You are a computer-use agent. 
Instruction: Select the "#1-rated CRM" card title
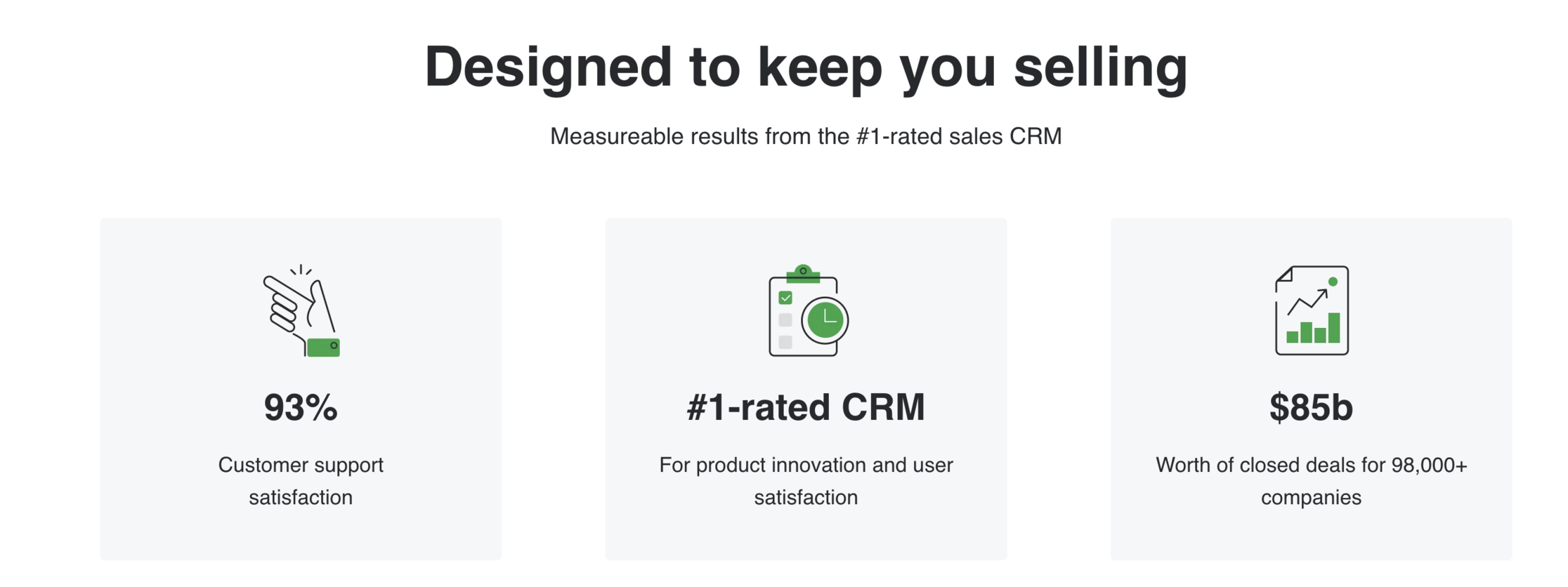tap(806, 407)
